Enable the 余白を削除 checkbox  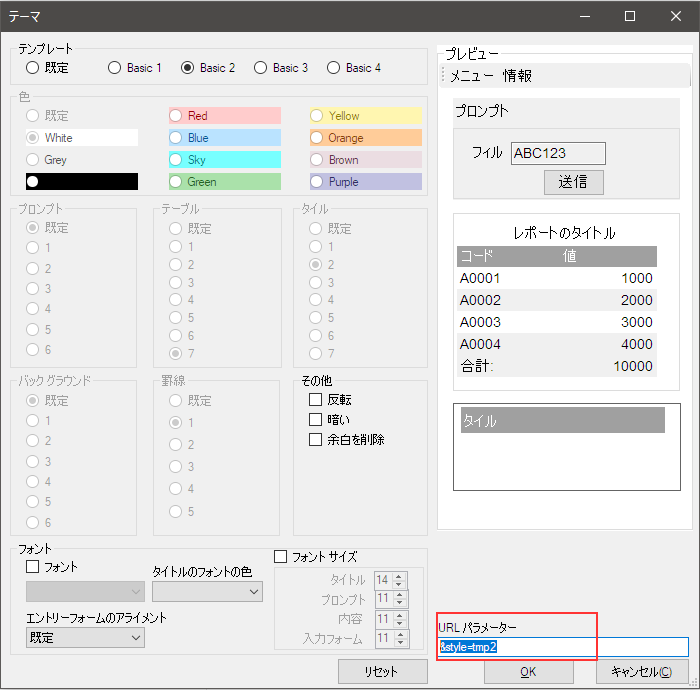316,440
